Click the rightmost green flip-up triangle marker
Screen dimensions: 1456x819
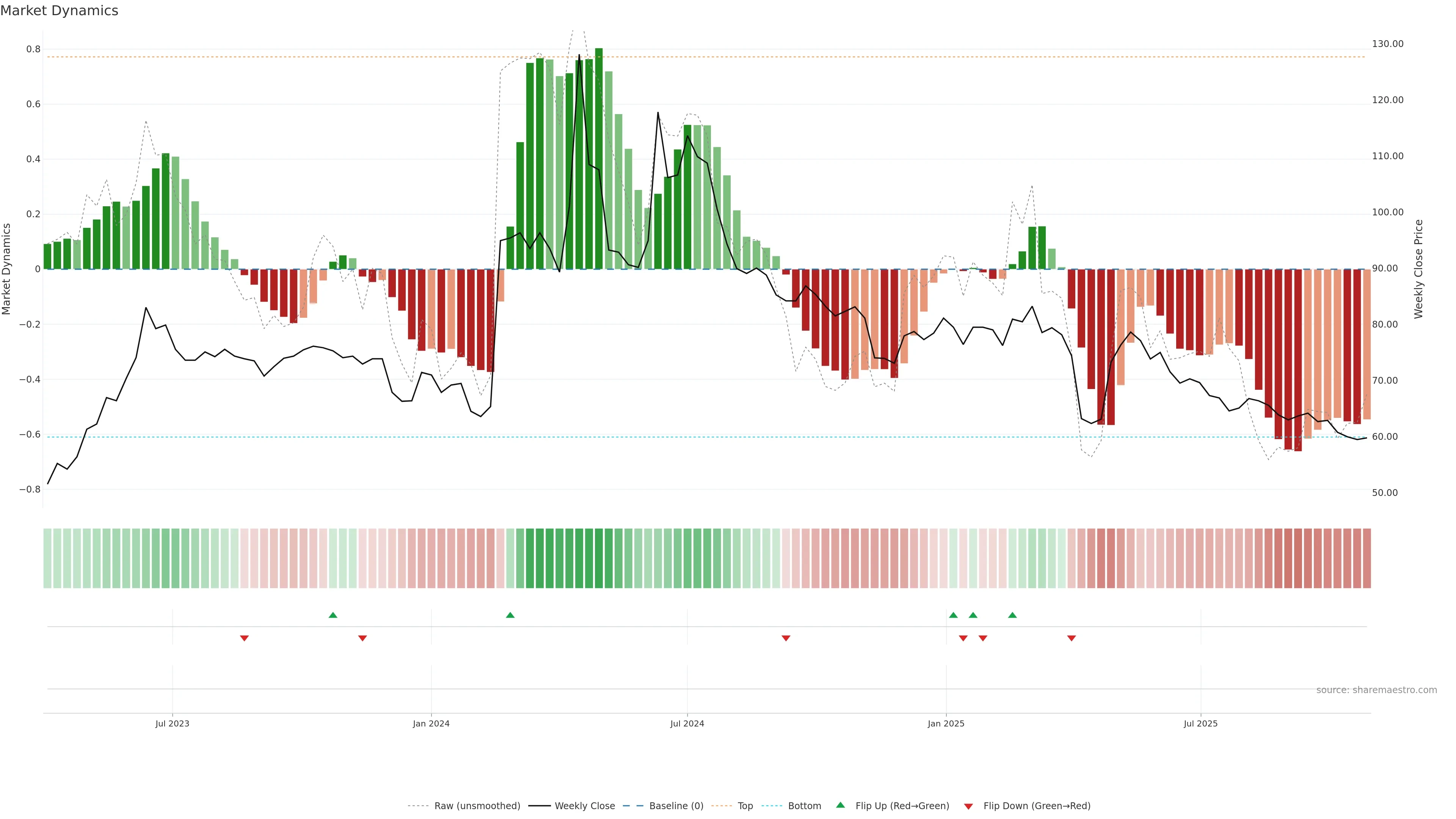coord(1012,615)
